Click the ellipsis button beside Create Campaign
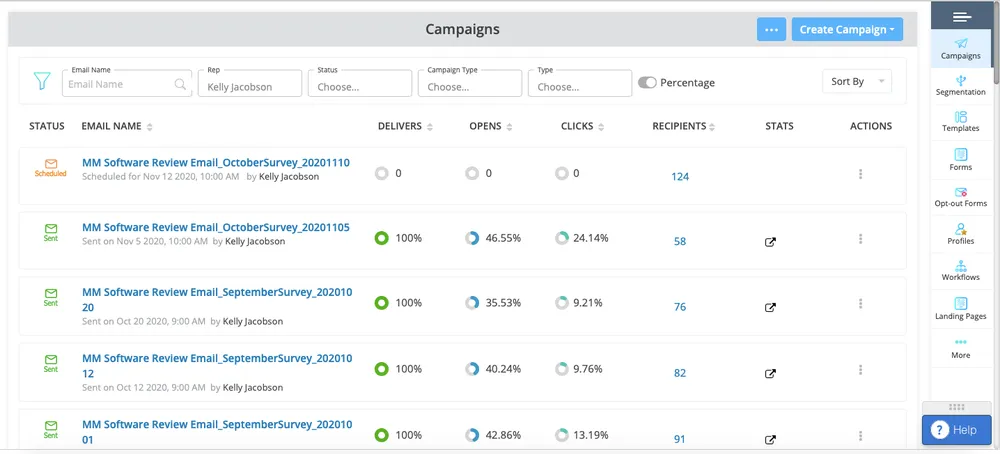 771,30
